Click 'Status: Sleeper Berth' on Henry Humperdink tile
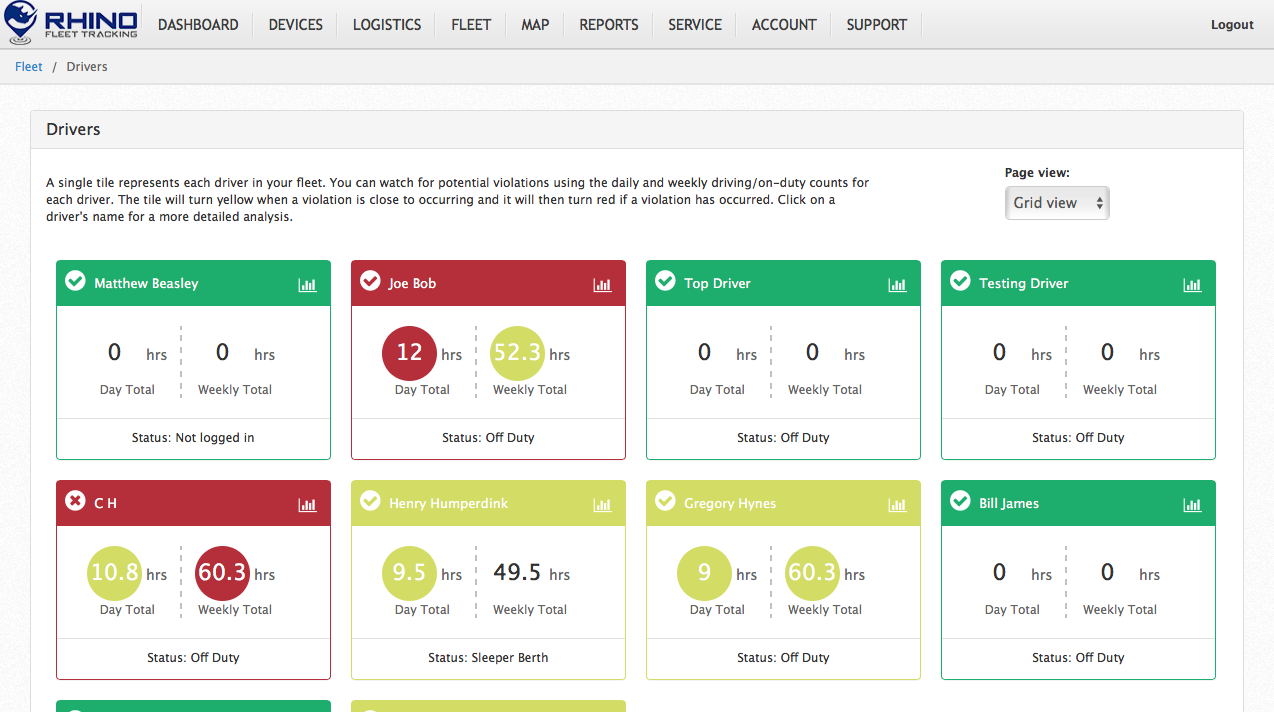Screen dimensions: 1274x712 click(x=488, y=658)
